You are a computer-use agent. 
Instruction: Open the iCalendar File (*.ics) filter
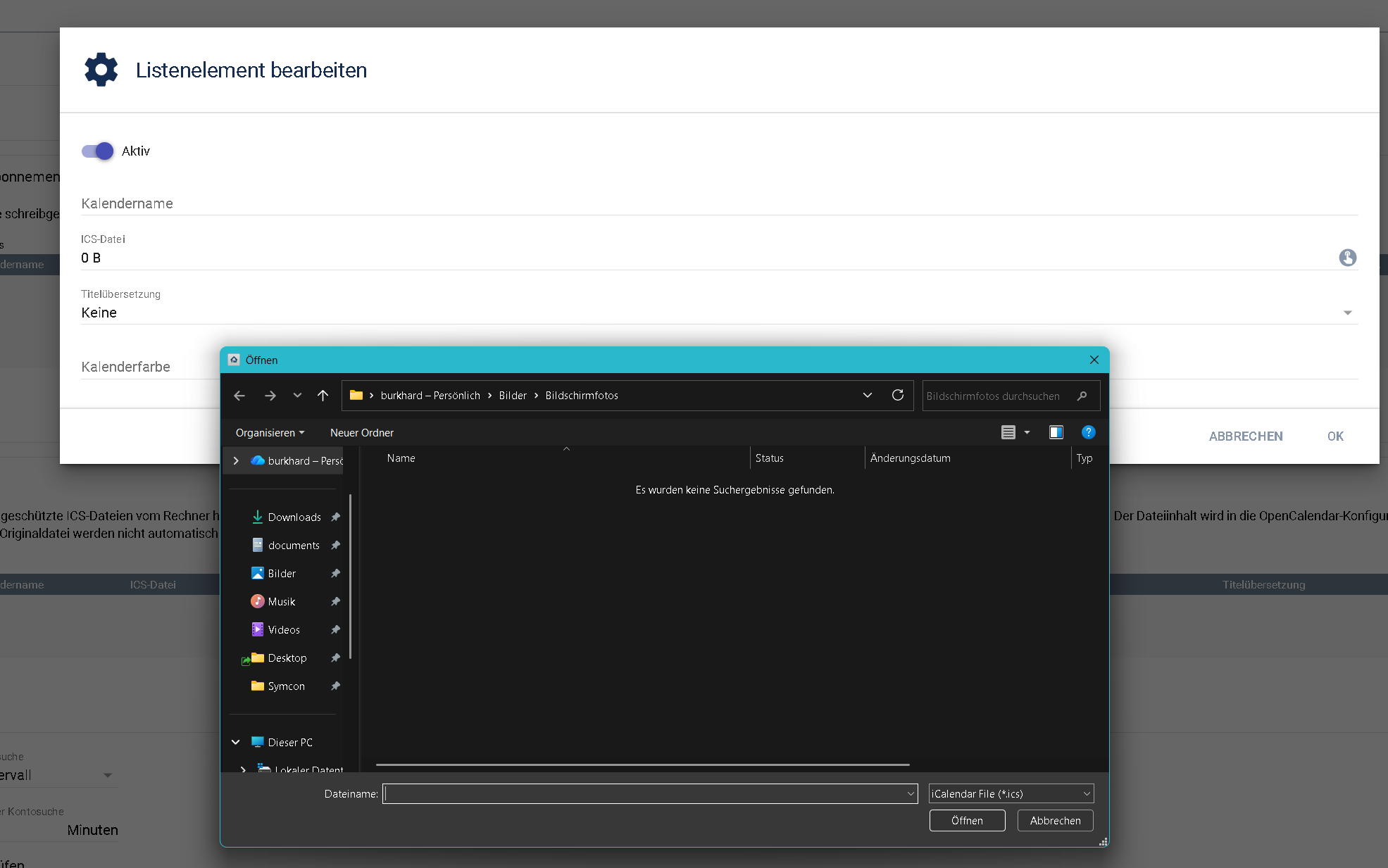[x=1011, y=793]
